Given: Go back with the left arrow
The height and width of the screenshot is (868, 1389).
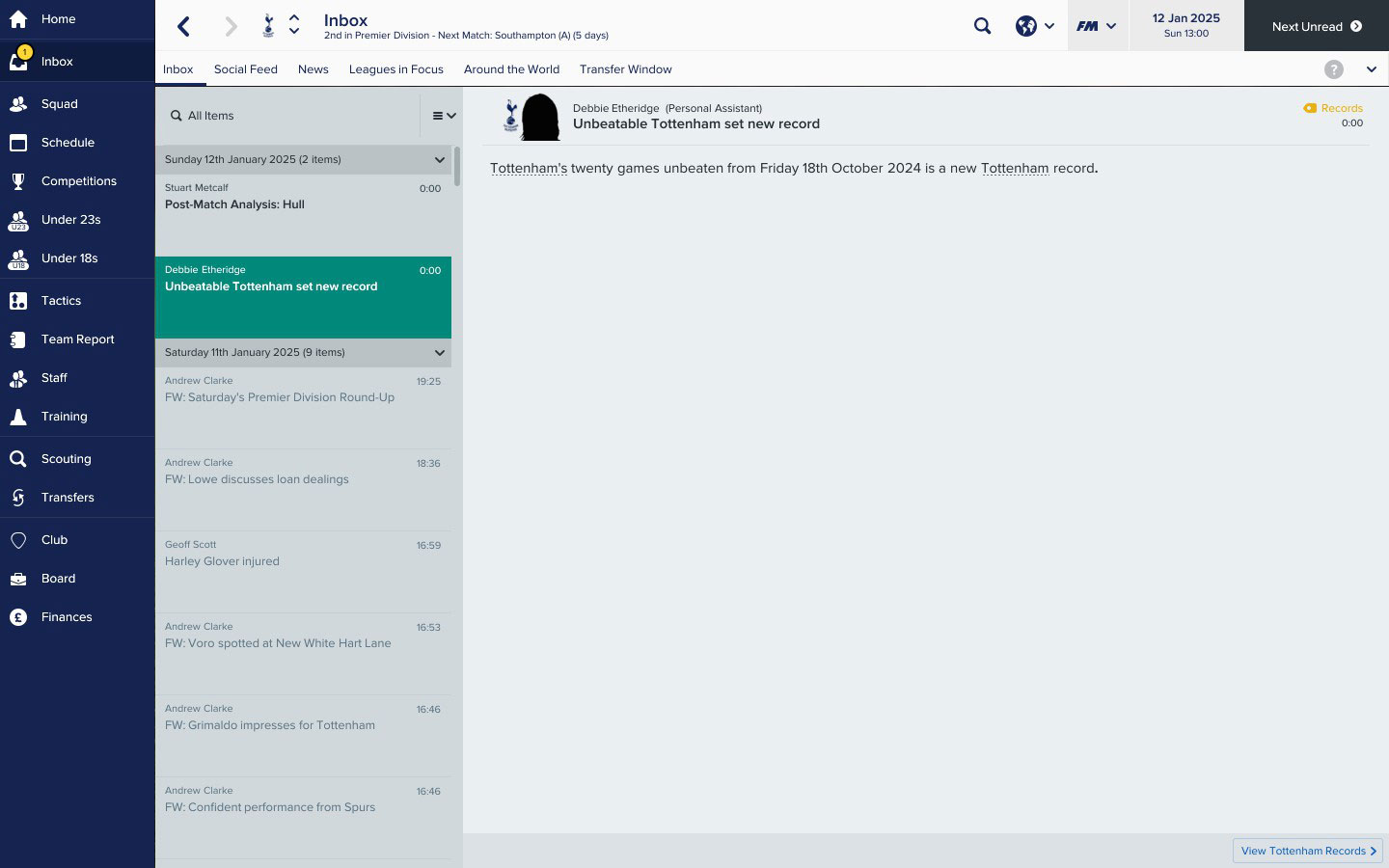Looking at the screenshot, I should click(184, 26).
